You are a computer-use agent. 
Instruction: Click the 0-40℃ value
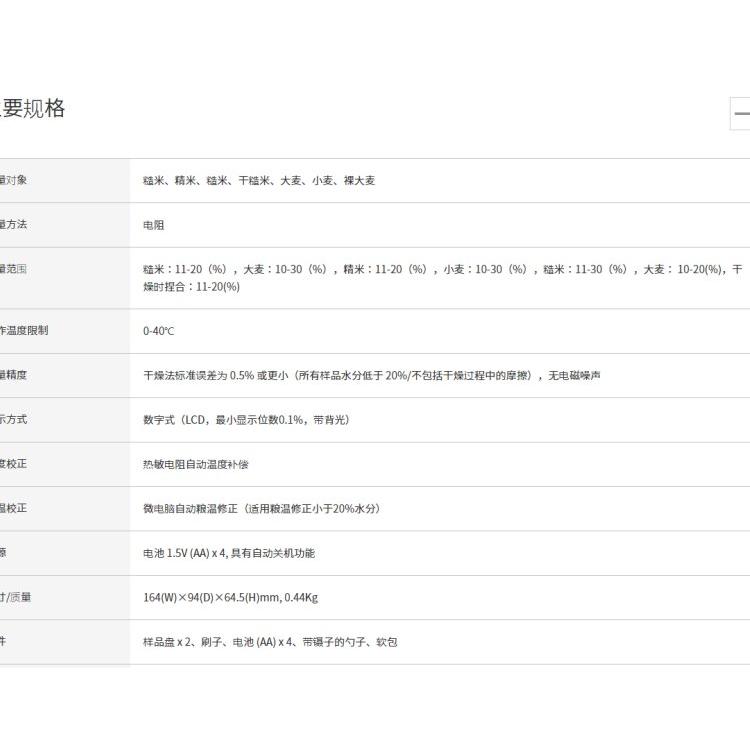[159, 331]
